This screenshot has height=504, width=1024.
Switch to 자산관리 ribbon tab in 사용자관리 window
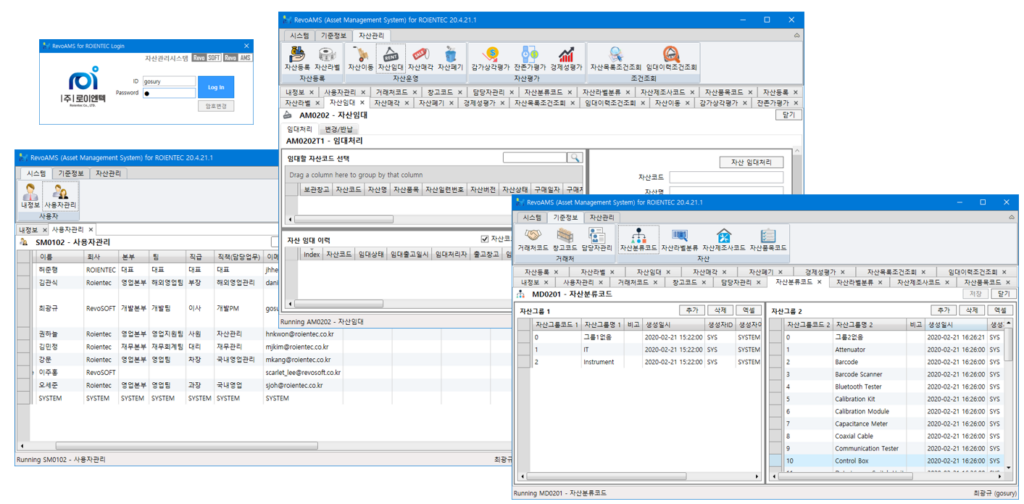(x=109, y=173)
